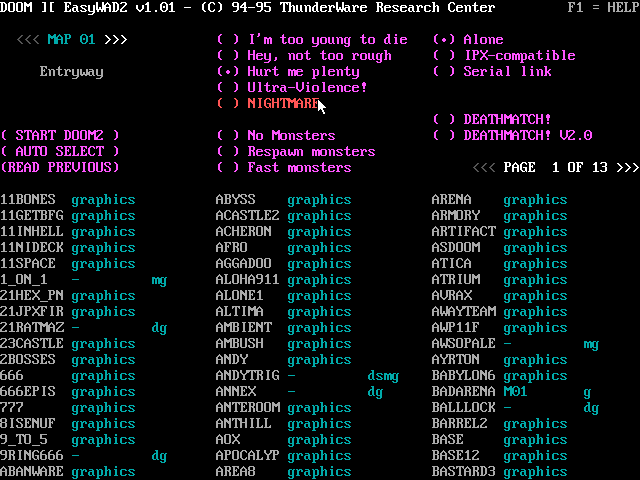Select 11SPACE wad file
640x480 pixels.
[28, 263]
